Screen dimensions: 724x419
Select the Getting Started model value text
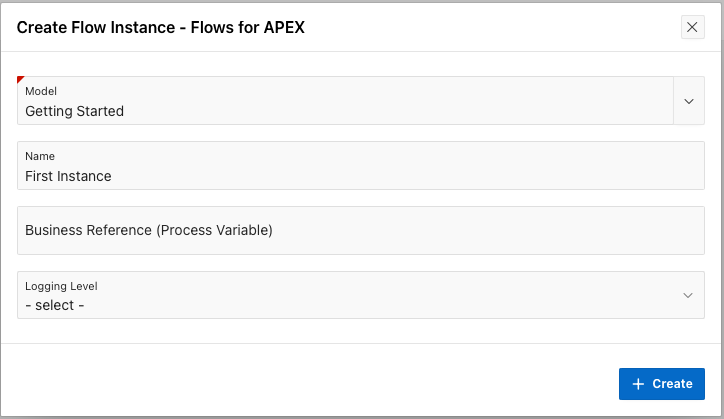(x=74, y=111)
